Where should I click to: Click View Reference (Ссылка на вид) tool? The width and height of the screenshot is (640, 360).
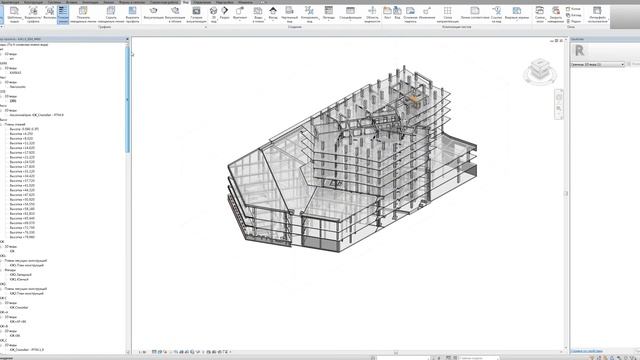point(496,14)
